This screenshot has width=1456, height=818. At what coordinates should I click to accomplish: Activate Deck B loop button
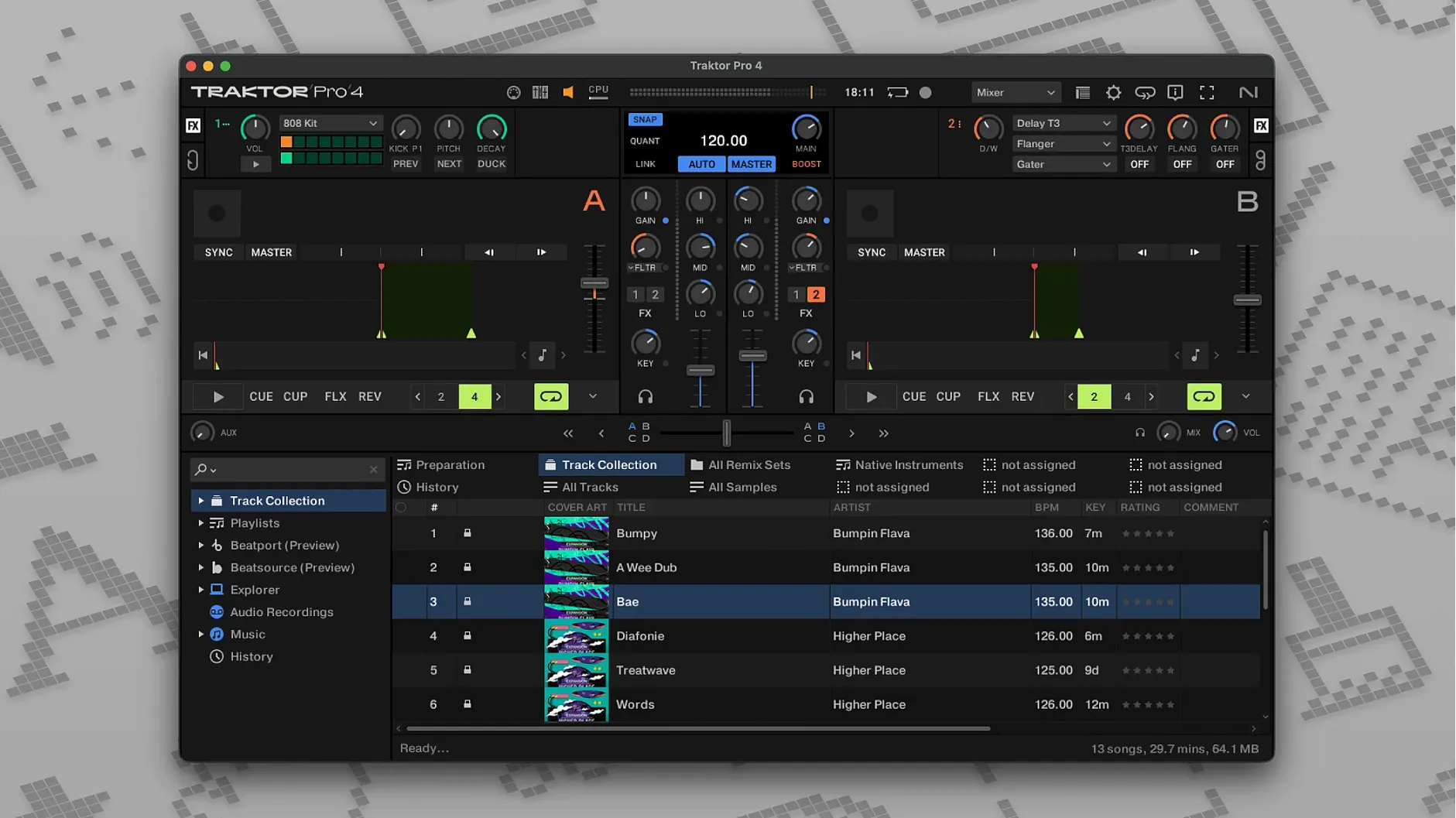coord(1204,397)
